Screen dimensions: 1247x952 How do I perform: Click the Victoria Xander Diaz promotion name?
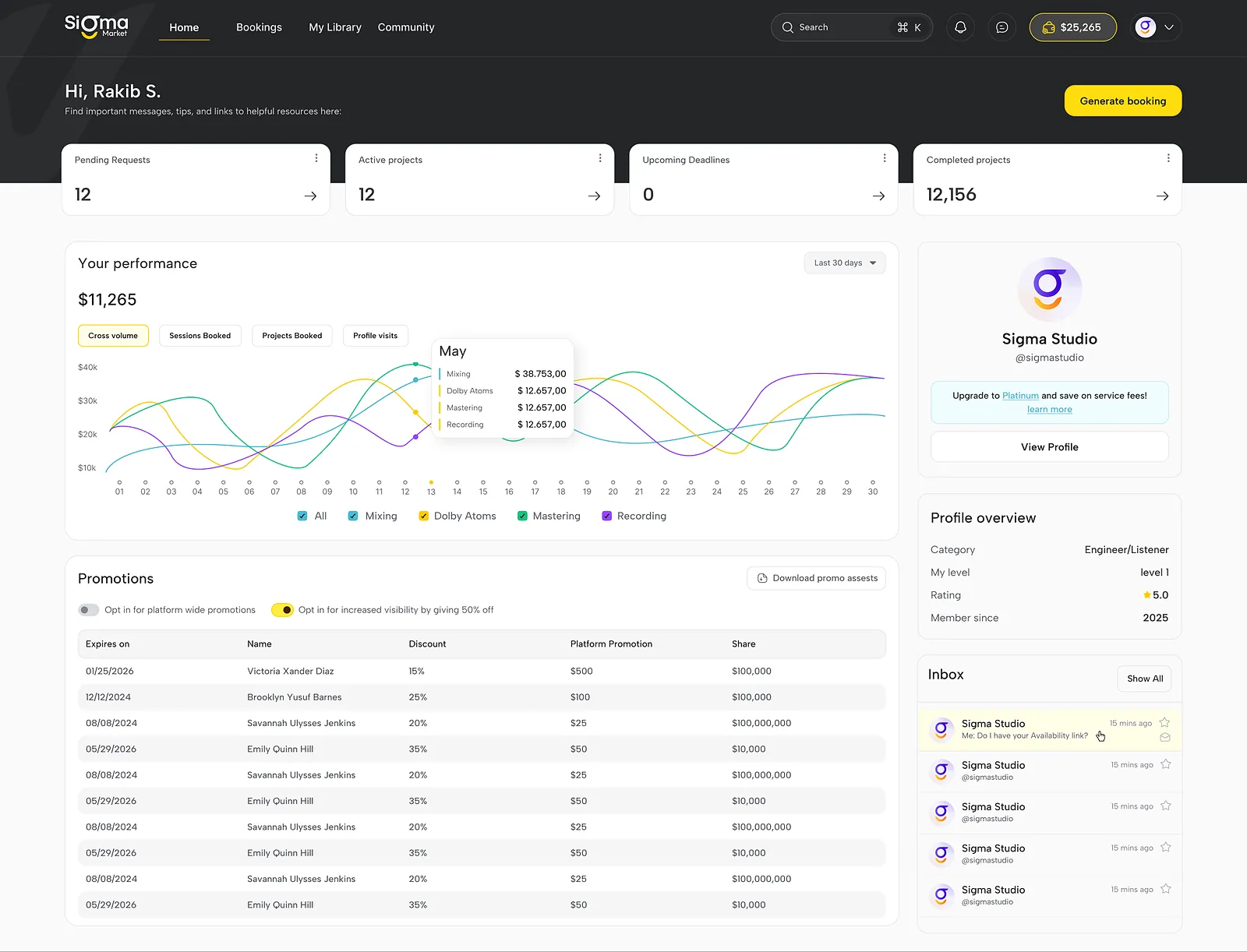[x=291, y=672]
